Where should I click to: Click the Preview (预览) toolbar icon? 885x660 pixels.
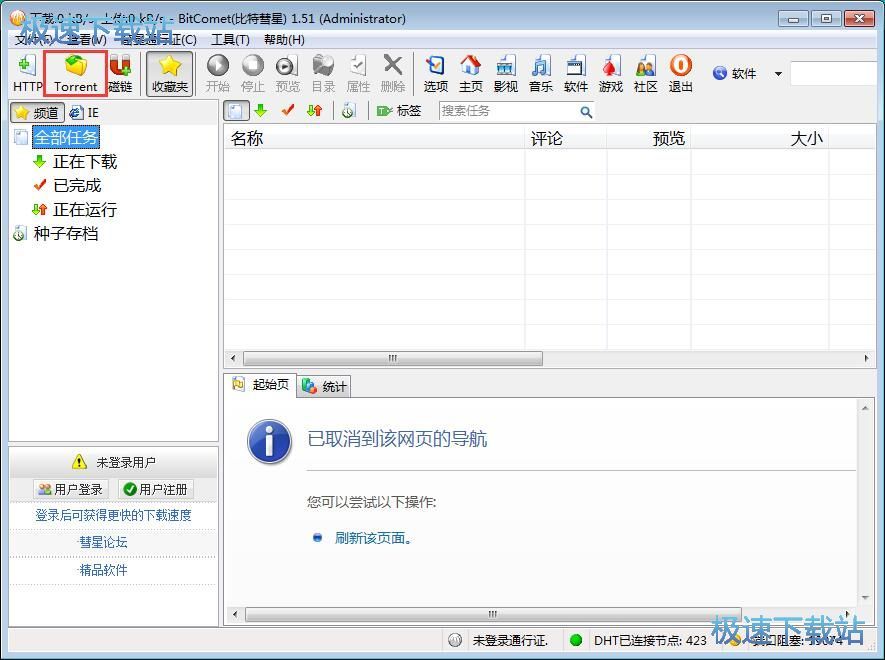pyautogui.click(x=287, y=73)
